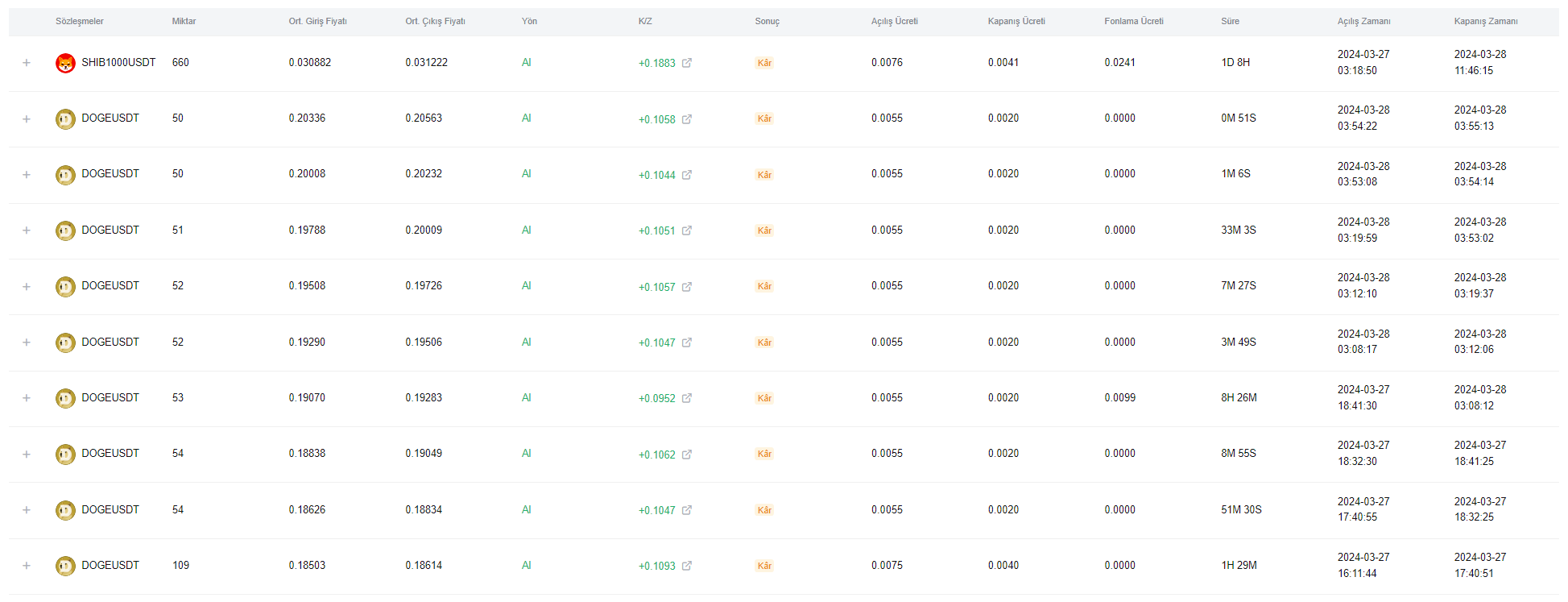Click the 'Miktar' column header

point(184,22)
